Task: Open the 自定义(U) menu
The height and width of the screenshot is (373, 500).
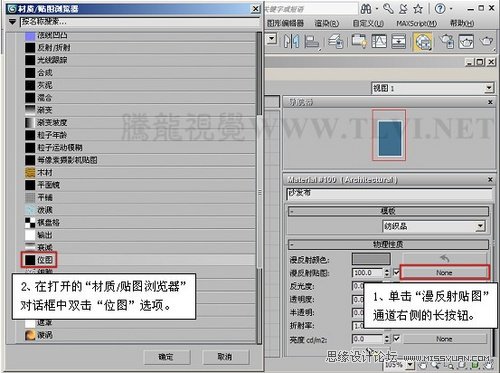Action: click(368, 23)
